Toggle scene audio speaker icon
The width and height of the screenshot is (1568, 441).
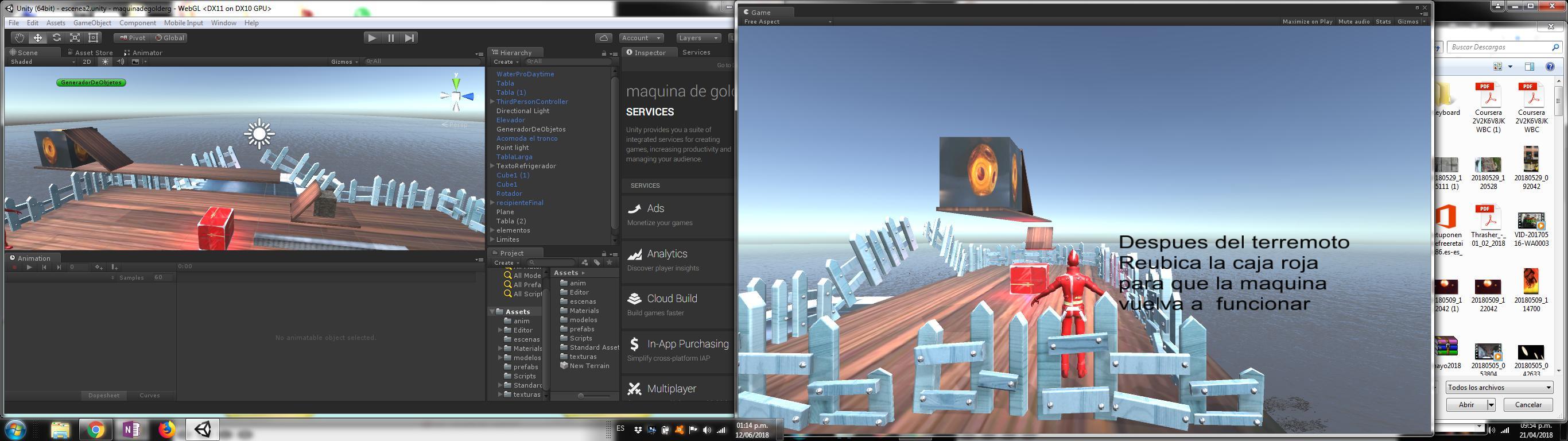120,61
